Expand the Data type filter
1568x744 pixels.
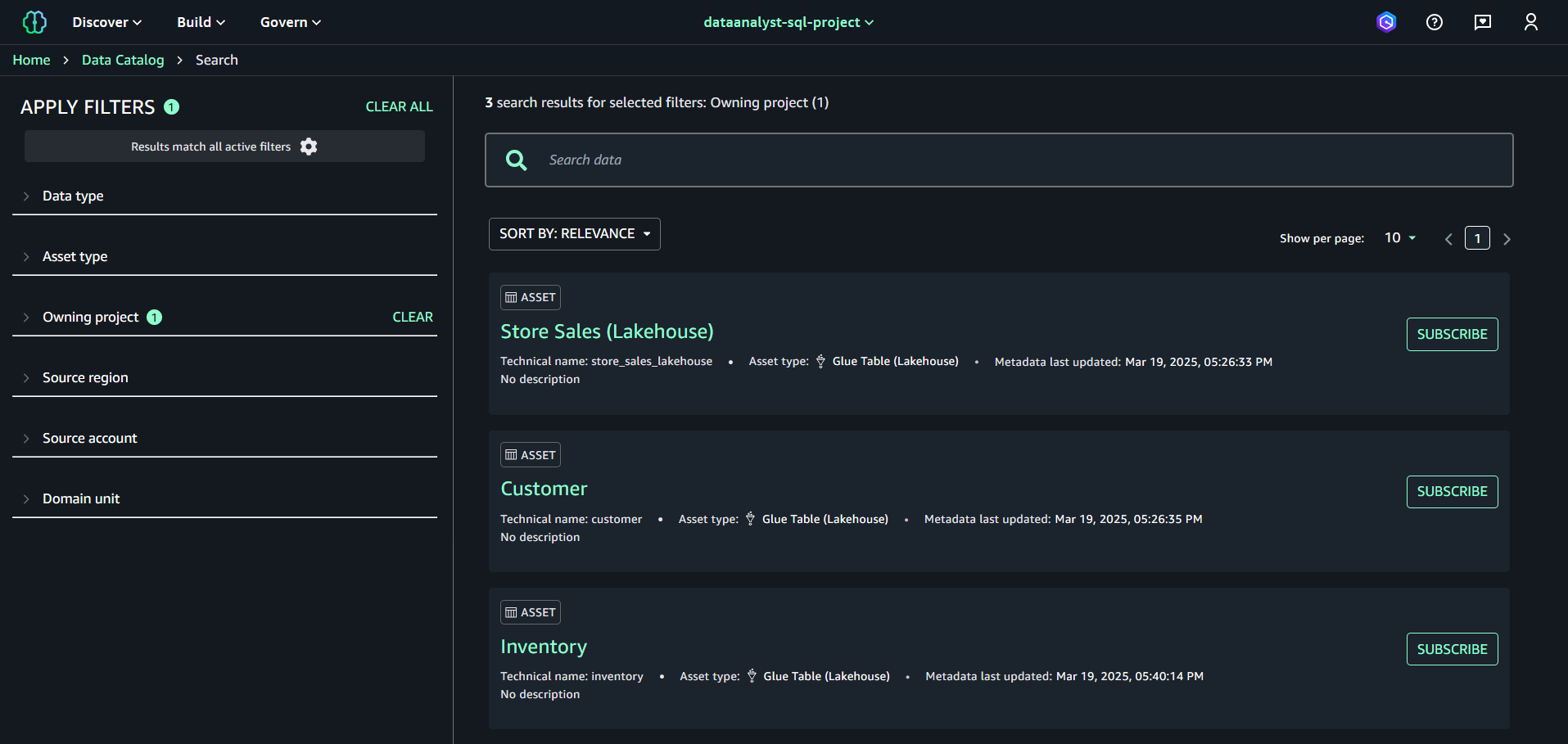coord(73,196)
